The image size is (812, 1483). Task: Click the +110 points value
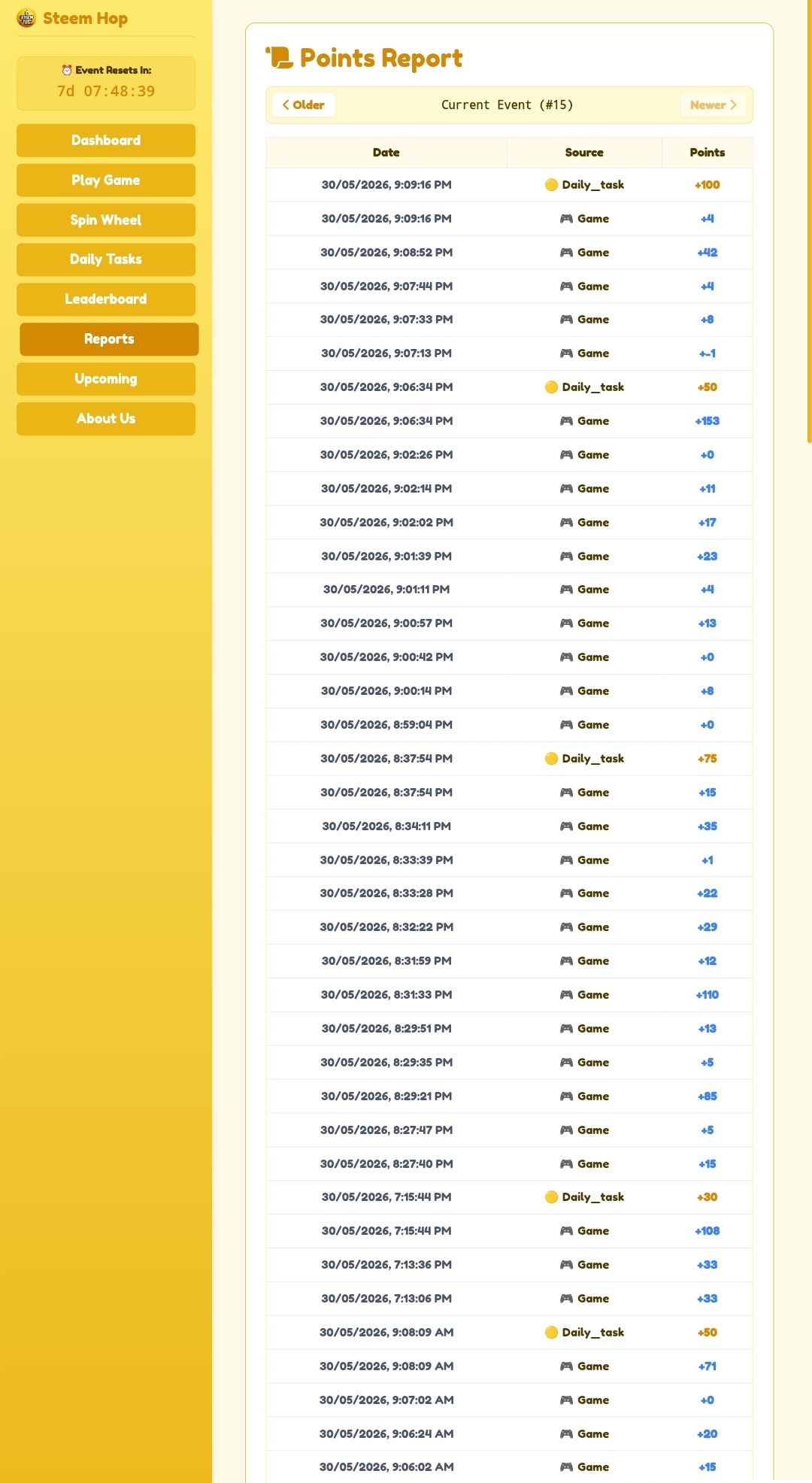click(x=707, y=995)
